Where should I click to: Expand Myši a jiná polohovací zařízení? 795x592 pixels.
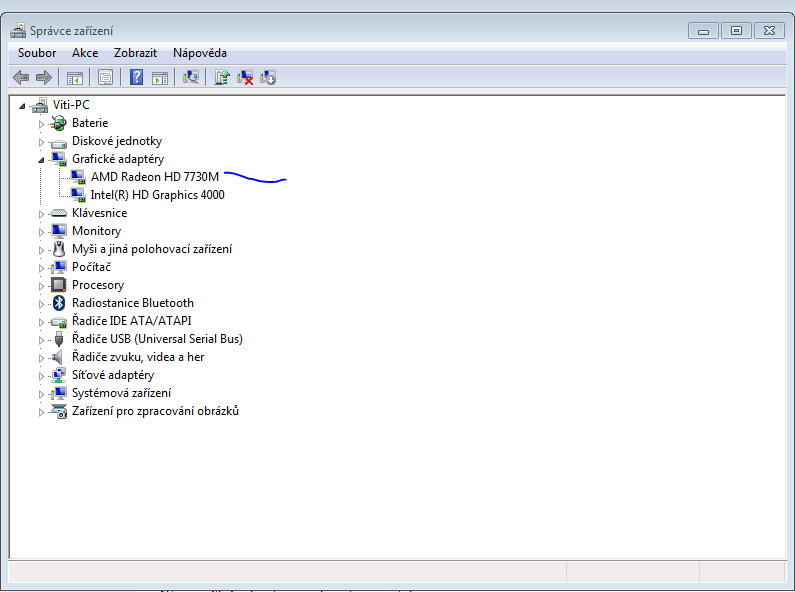(x=41, y=250)
